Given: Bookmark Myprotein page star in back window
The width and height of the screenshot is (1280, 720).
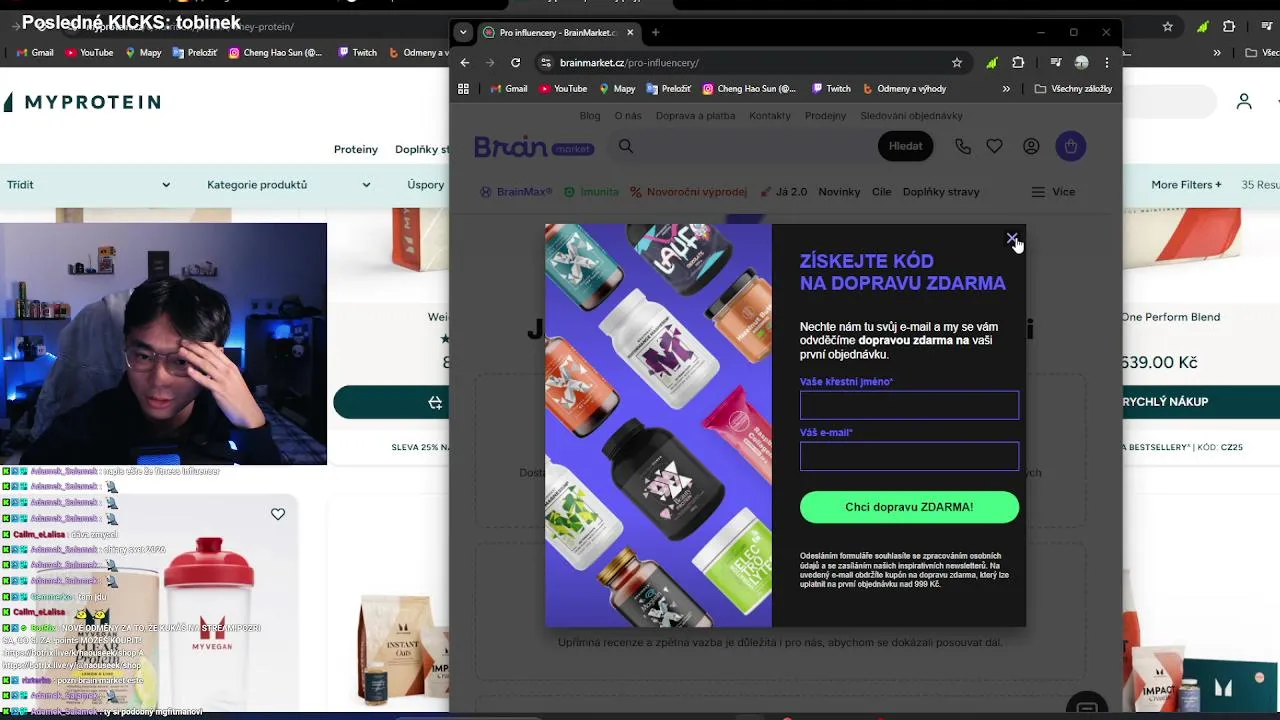Looking at the screenshot, I should pos(1167,27).
